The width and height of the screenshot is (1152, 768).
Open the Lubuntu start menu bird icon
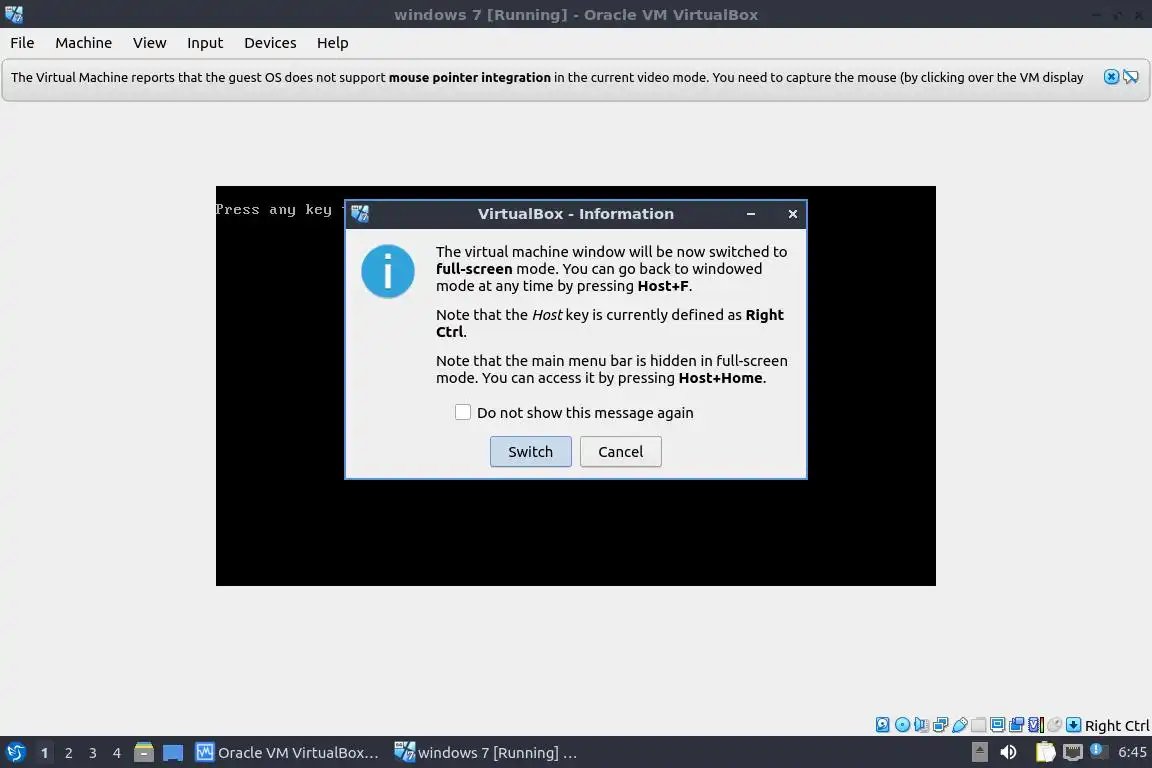tap(15, 753)
